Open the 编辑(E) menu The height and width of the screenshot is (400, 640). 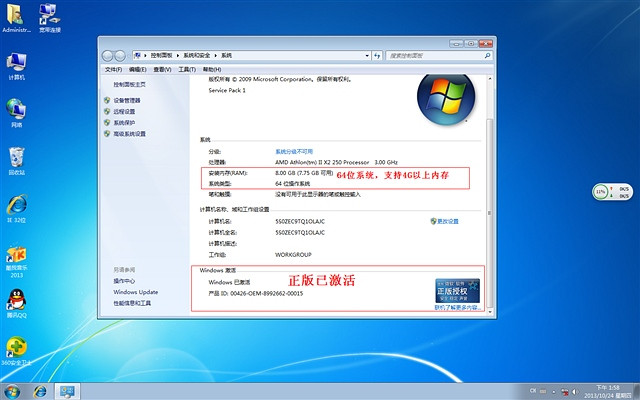[x=138, y=69]
